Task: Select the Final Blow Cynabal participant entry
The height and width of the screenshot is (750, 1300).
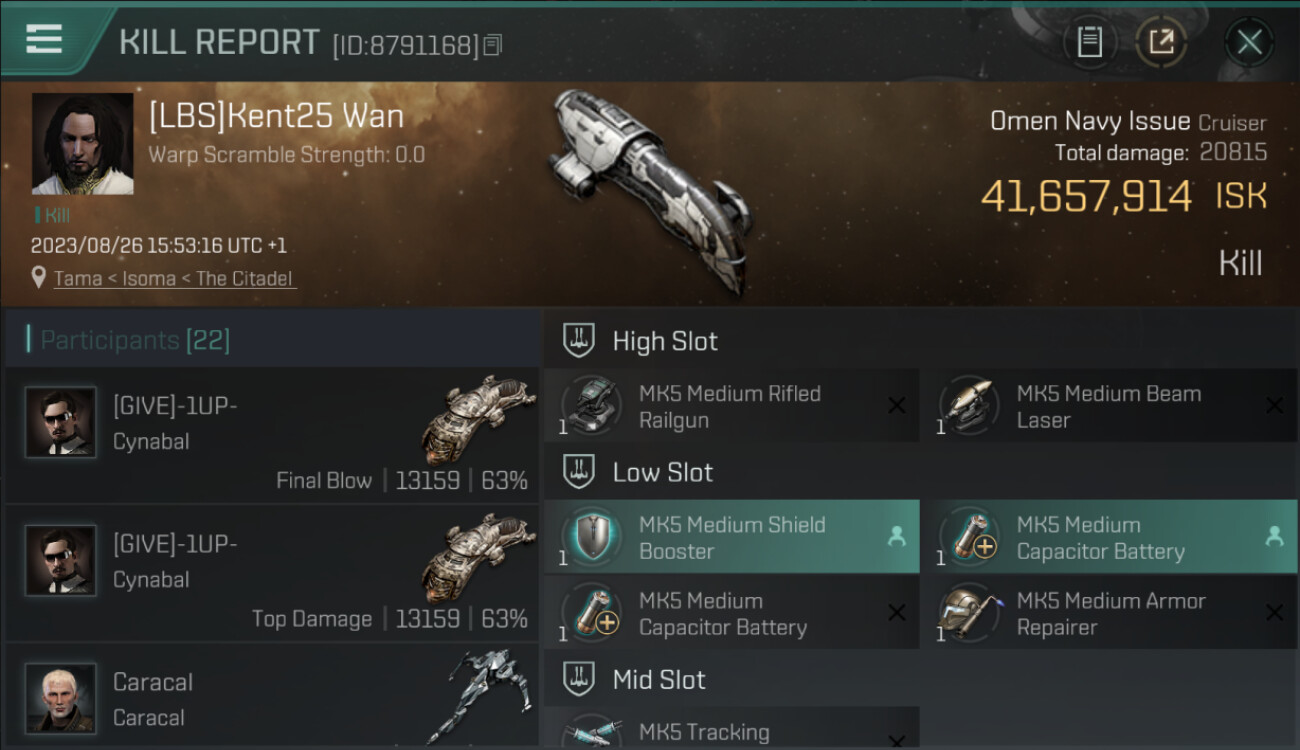Action: tap(271, 435)
